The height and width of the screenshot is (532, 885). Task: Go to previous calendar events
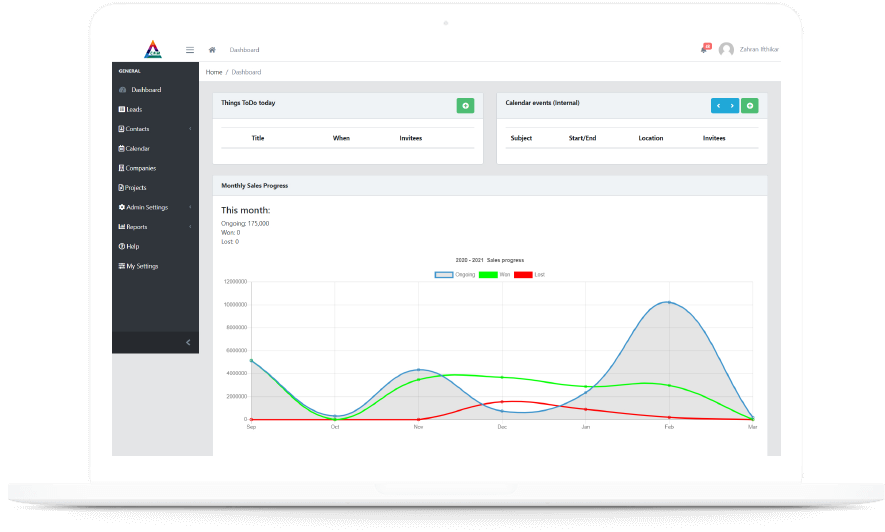pos(718,105)
